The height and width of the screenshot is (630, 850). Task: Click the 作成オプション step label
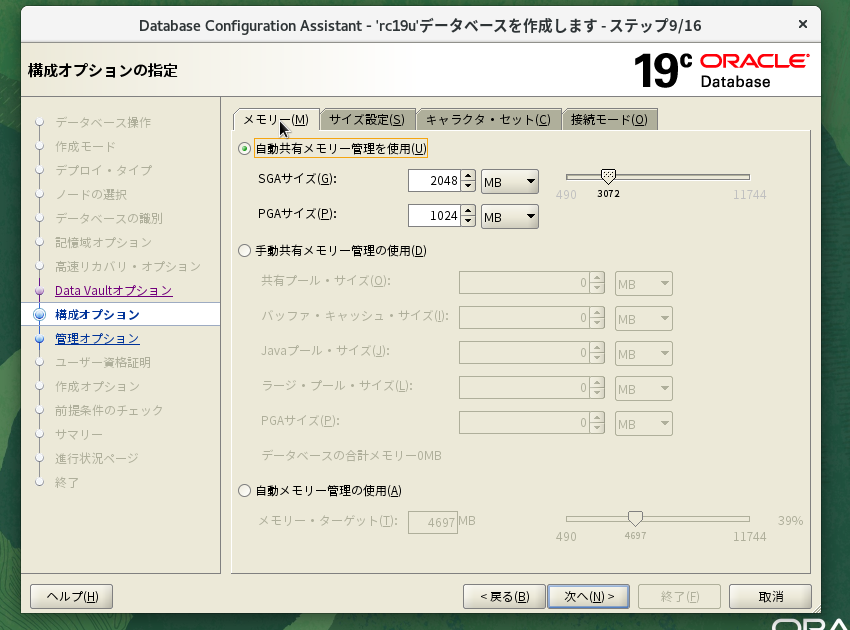97,387
